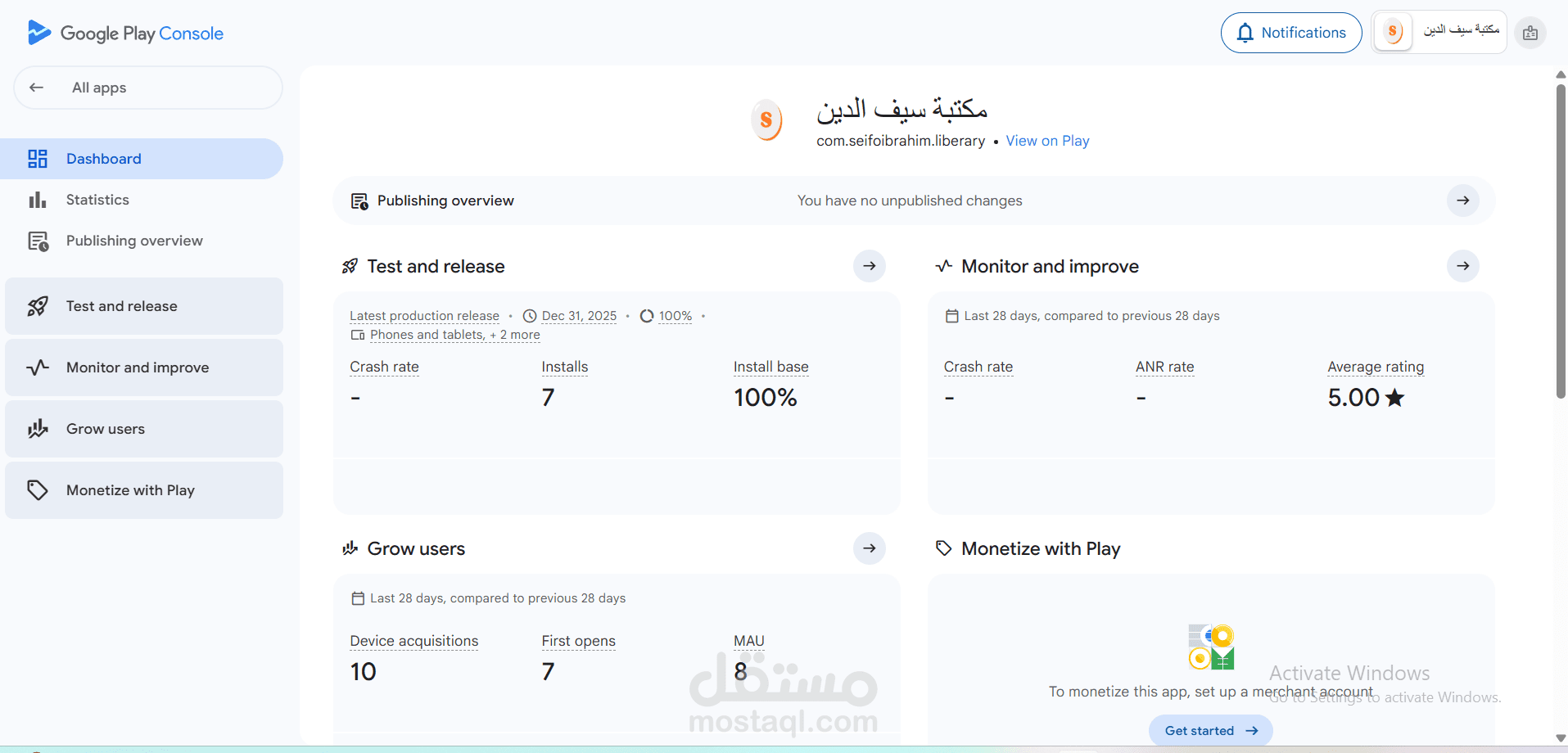Click the app icon beside the title

point(766,120)
